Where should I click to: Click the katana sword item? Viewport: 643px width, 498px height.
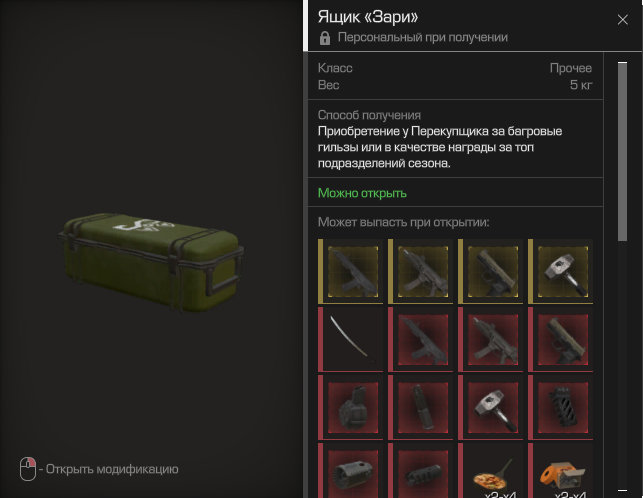click(x=351, y=339)
